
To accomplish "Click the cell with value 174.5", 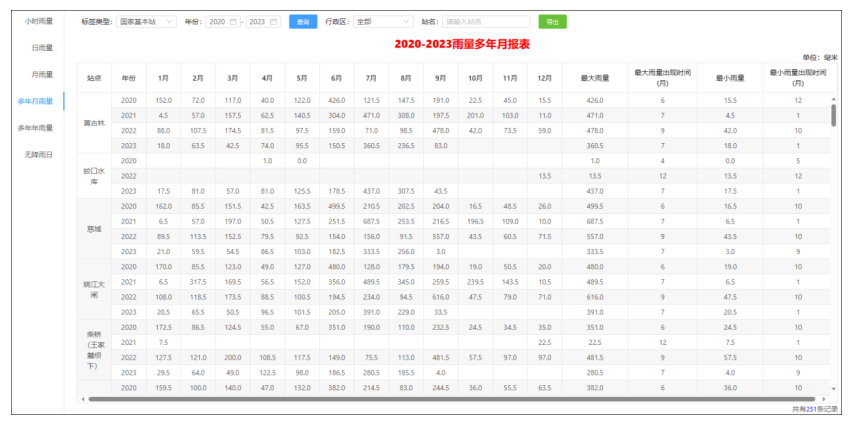I will (x=233, y=131).
